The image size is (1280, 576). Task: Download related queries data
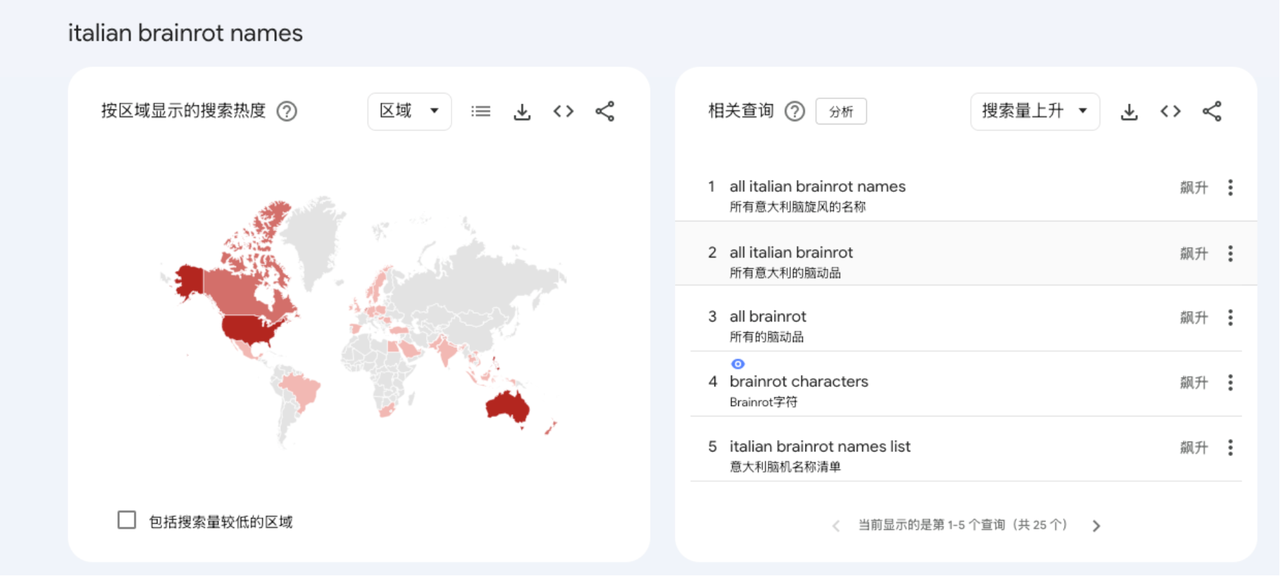(x=1129, y=112)
